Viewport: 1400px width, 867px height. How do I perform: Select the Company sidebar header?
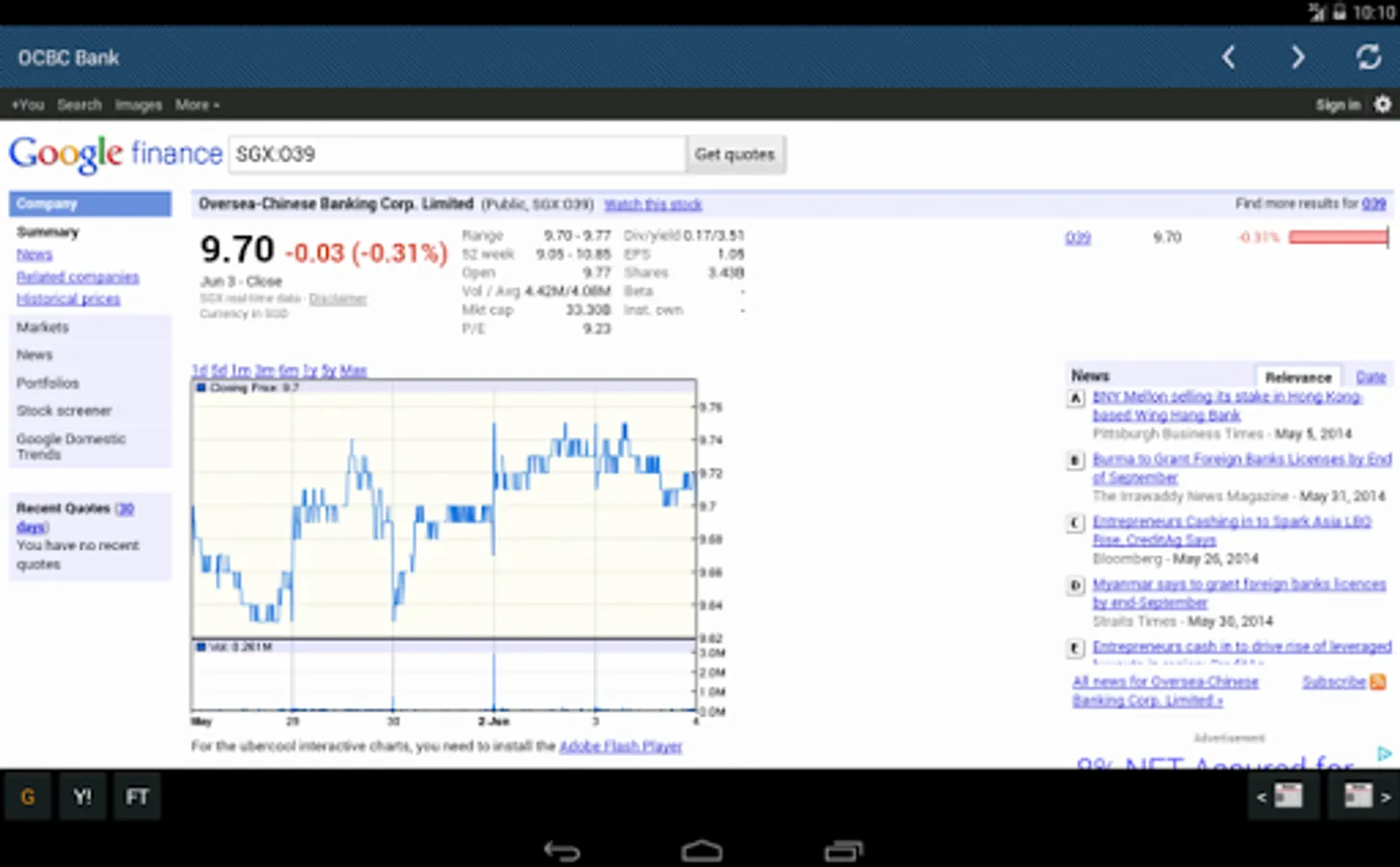point(91,204)
